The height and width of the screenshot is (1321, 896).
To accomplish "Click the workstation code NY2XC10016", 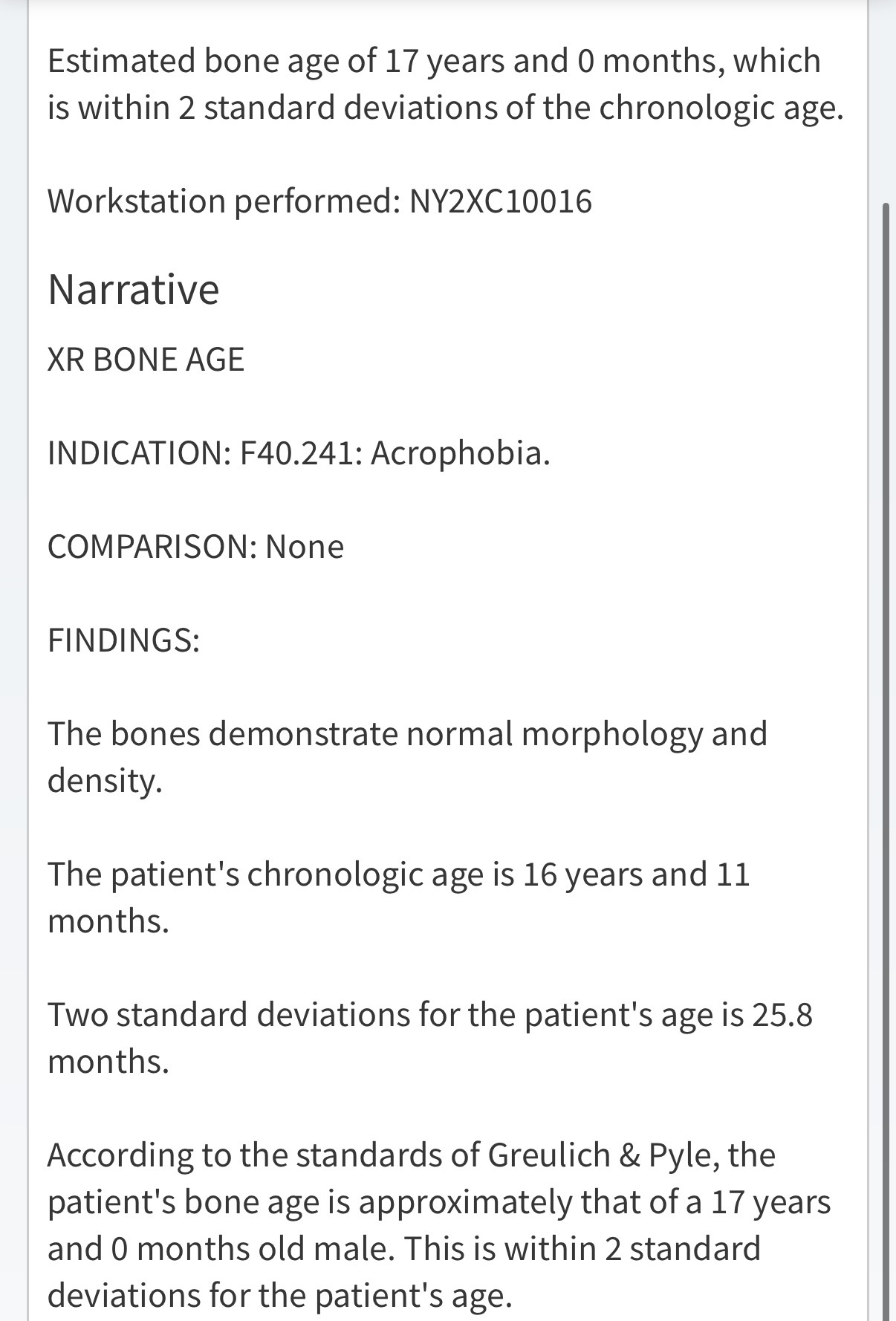I will [500, 201].
